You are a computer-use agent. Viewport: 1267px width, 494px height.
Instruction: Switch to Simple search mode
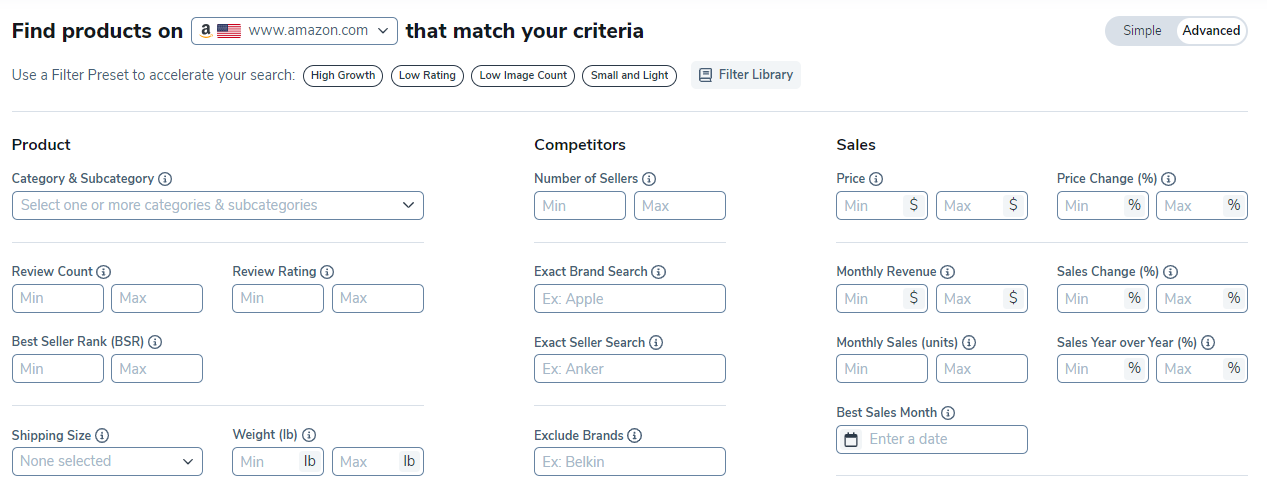pos(1142,31)
